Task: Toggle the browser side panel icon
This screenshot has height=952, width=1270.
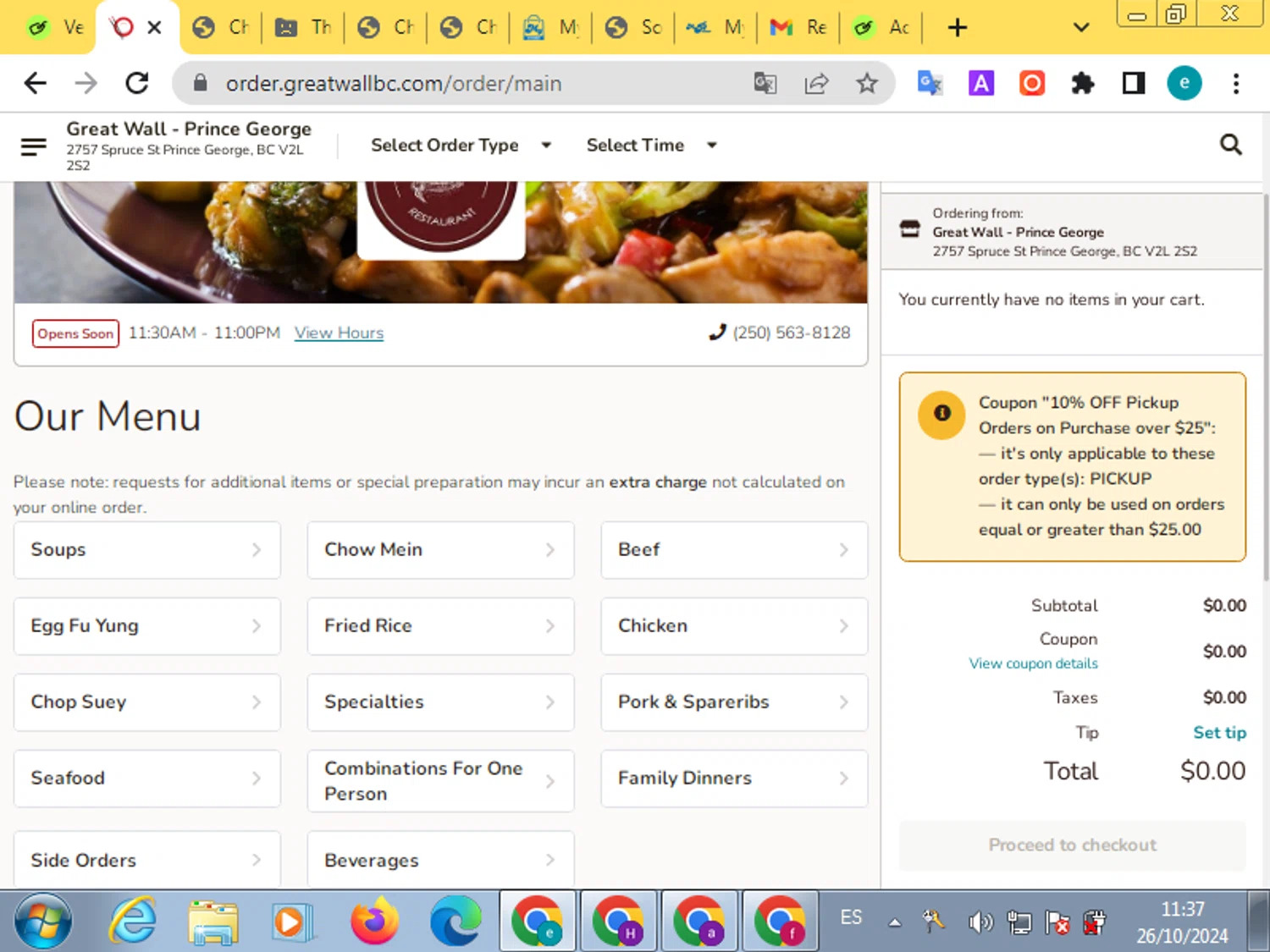Action: coord(1134,83)
